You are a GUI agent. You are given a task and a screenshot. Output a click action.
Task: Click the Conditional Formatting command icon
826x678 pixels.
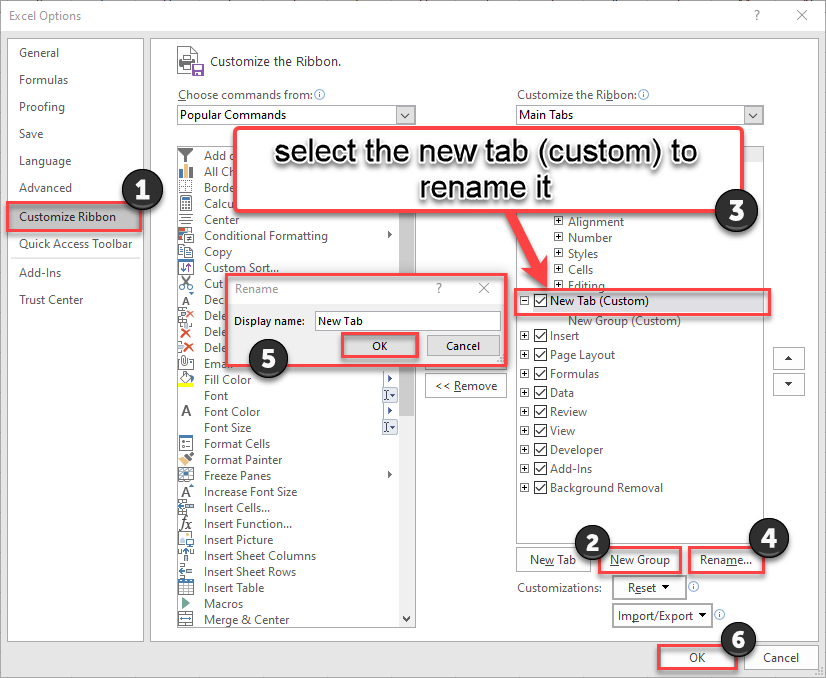click(186, 235)
